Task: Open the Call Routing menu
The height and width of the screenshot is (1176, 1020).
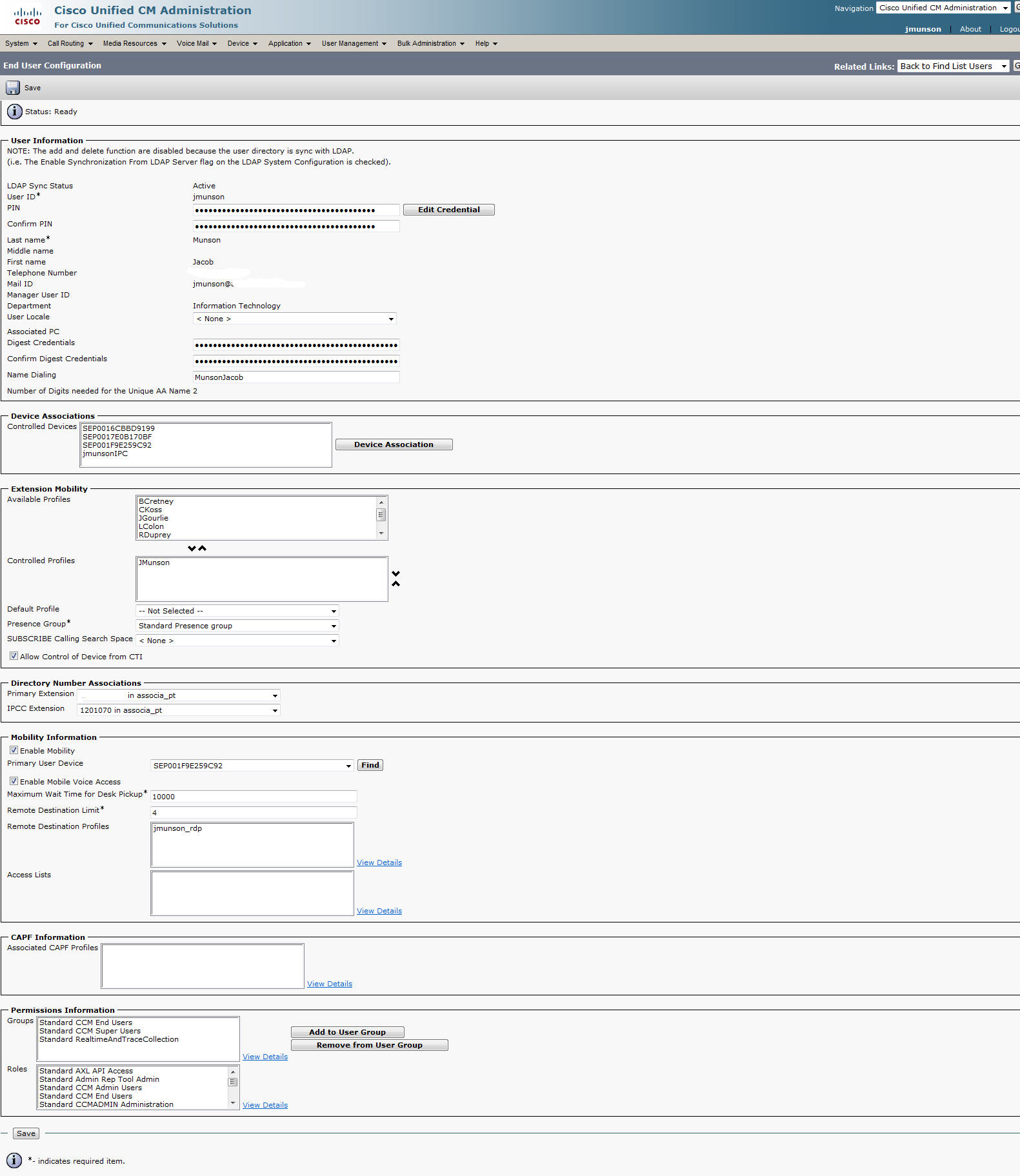Action: [x=70, y=43]
